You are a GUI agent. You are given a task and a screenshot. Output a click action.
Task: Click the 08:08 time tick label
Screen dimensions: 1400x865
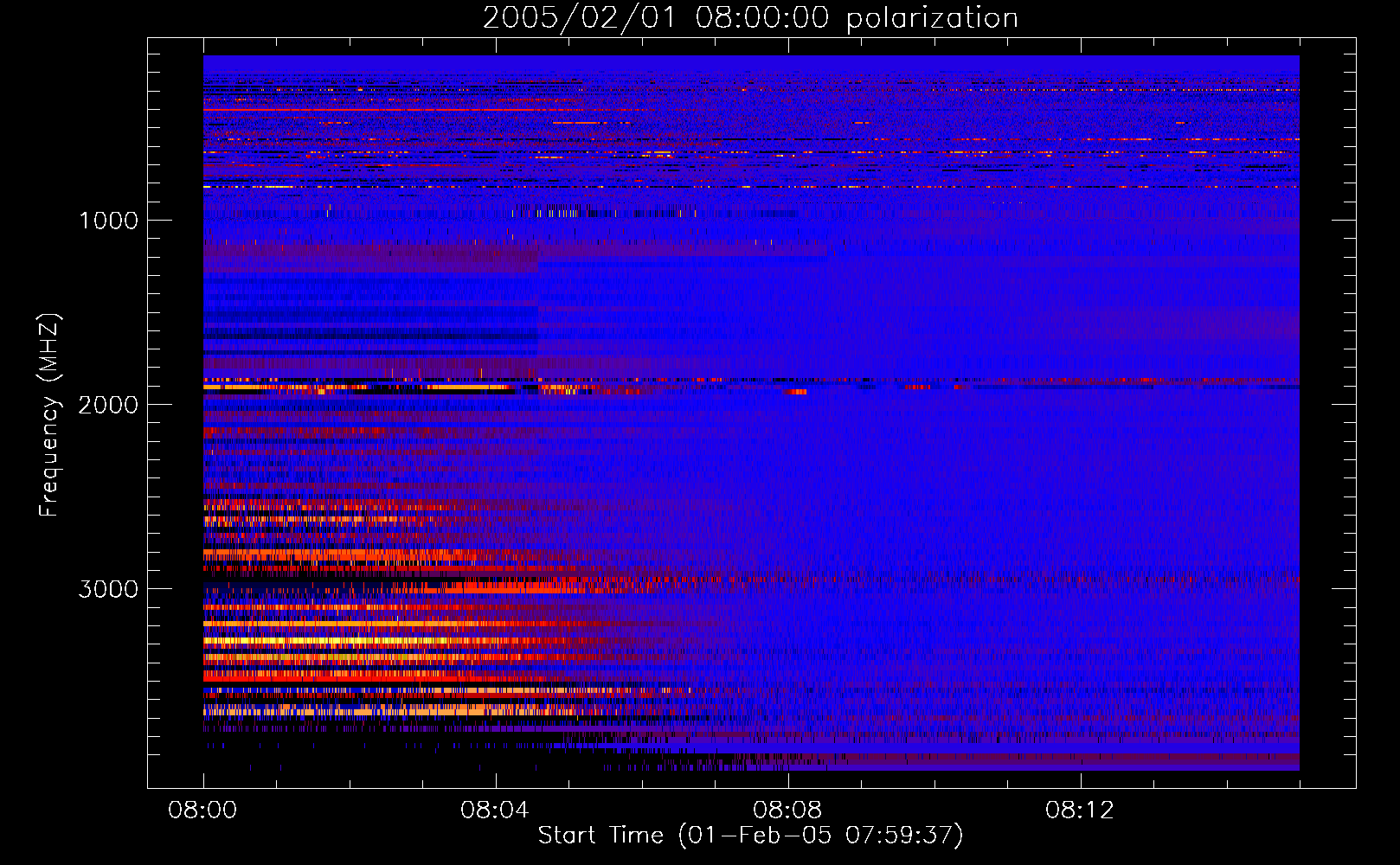pos(787,811)
